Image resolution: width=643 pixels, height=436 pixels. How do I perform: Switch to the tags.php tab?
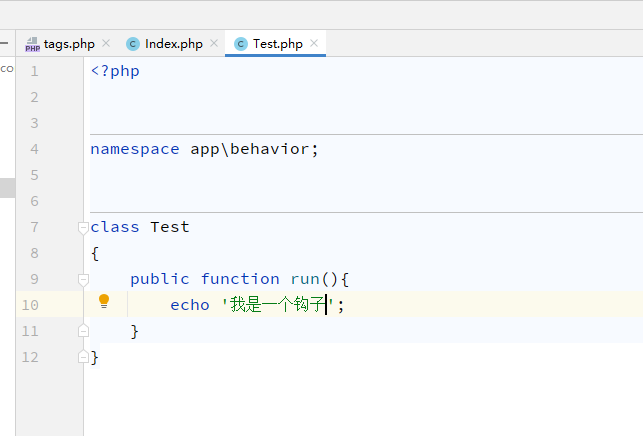coord(69,44)
